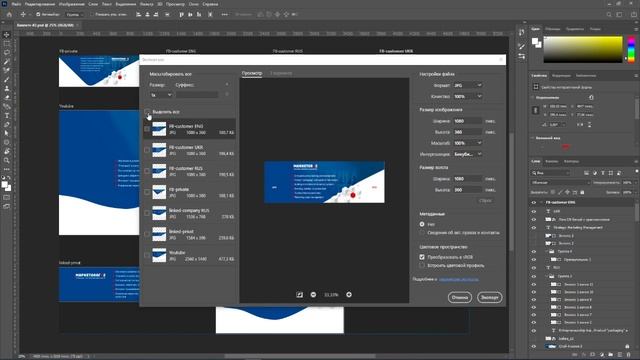Select linked-company RUS asset thumbnail

point(159,213)
